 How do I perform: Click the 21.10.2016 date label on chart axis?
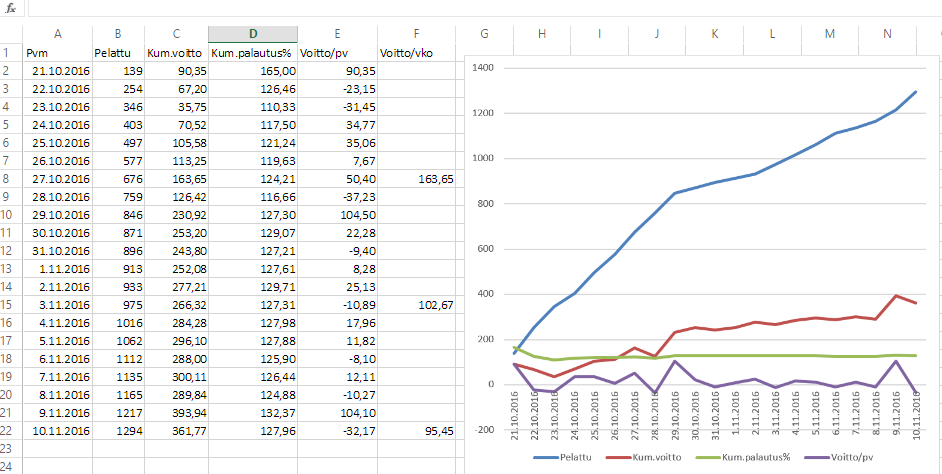[x=515, y=418]
